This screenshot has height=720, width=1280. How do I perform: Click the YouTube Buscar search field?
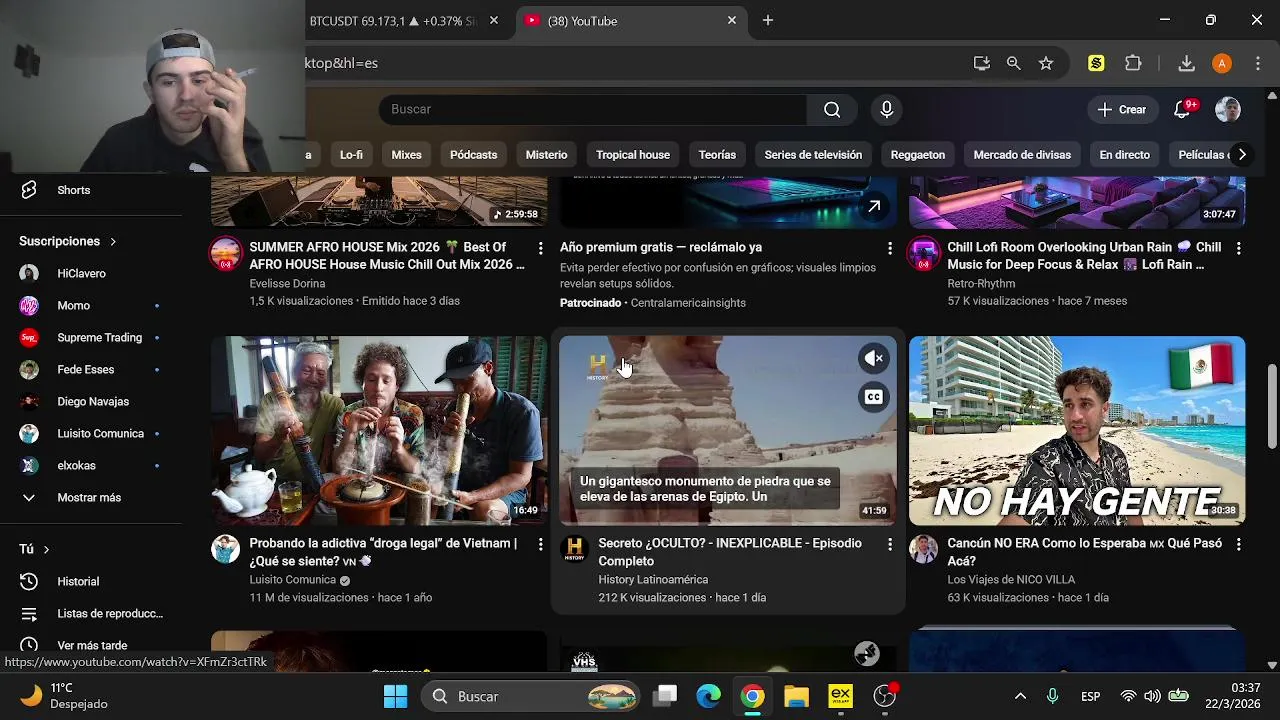pos(593,110)
